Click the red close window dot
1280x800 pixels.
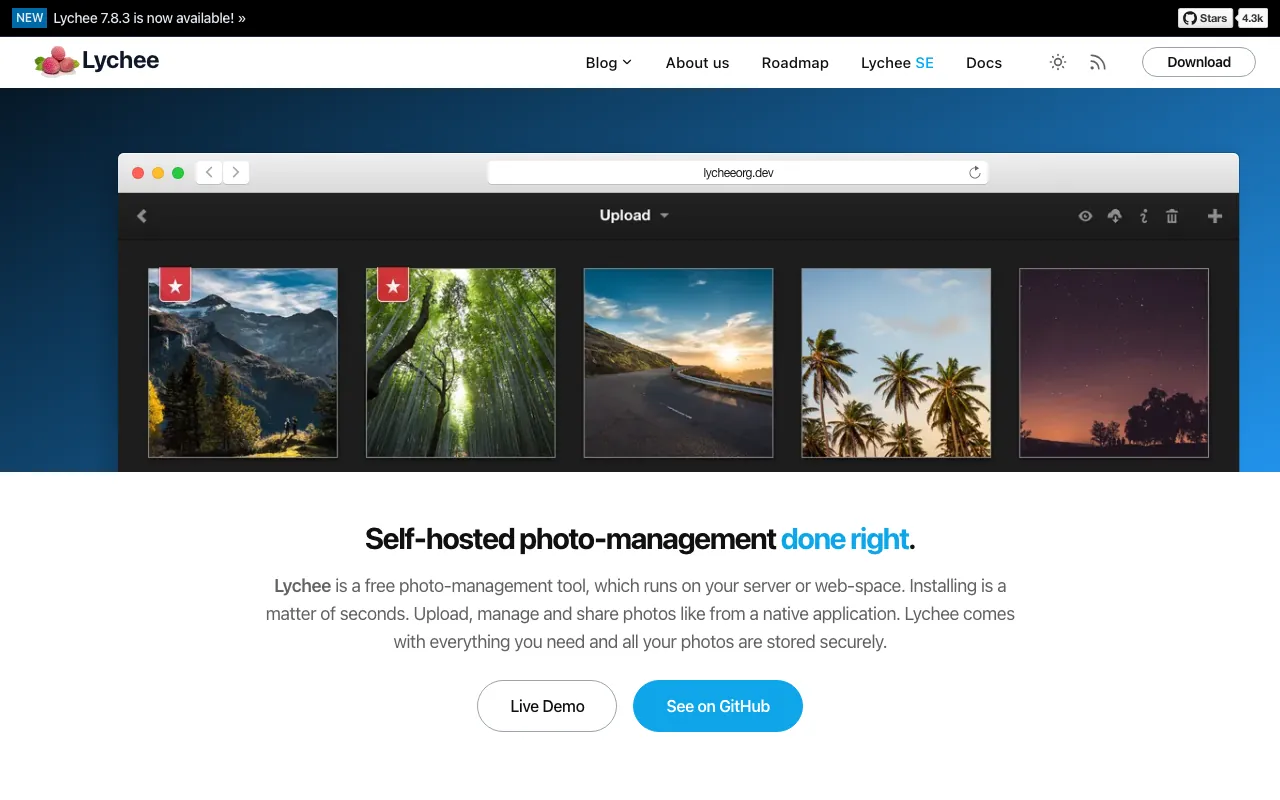coord(138,173)
